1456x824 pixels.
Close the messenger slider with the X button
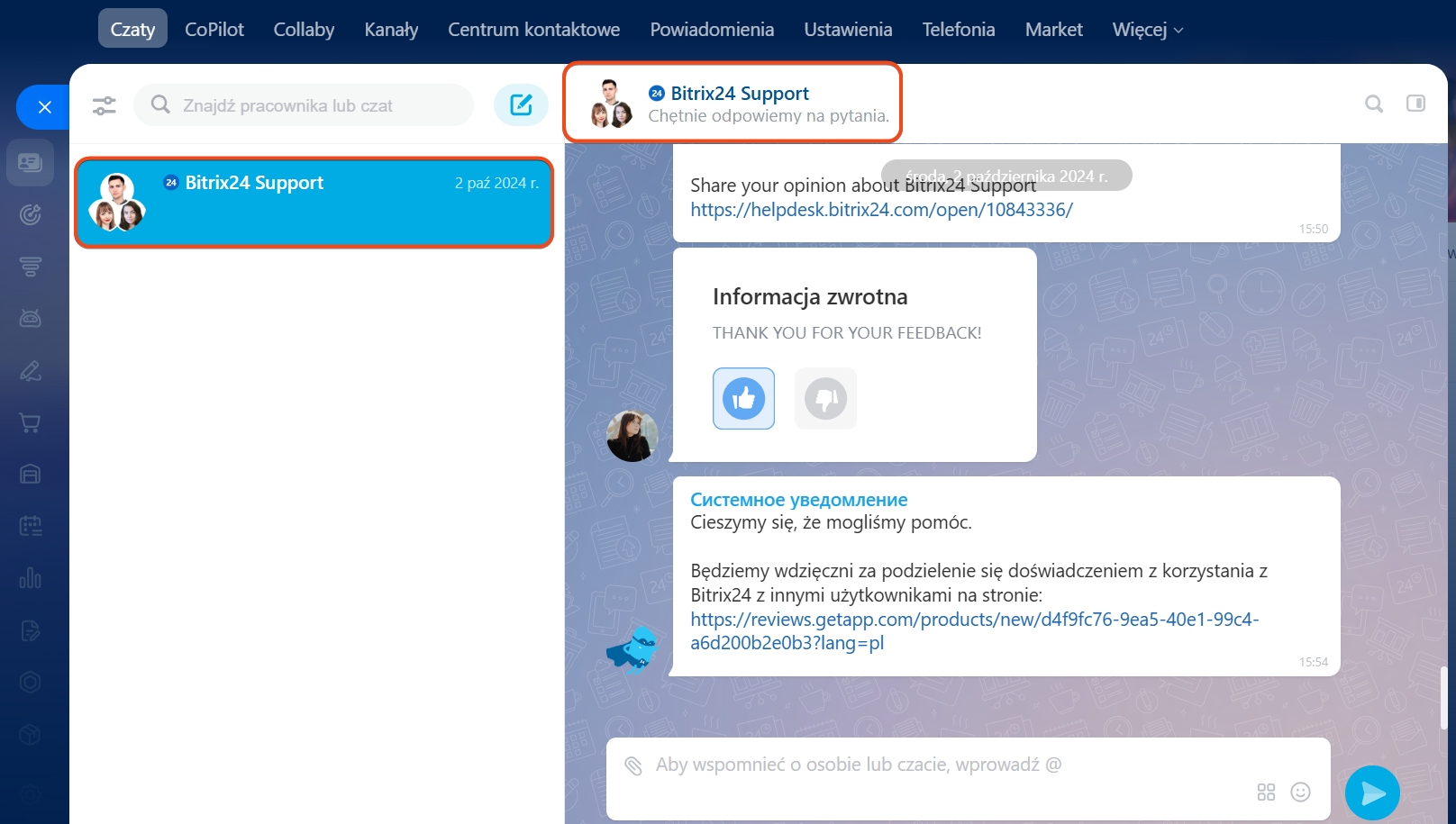(44, 107)
